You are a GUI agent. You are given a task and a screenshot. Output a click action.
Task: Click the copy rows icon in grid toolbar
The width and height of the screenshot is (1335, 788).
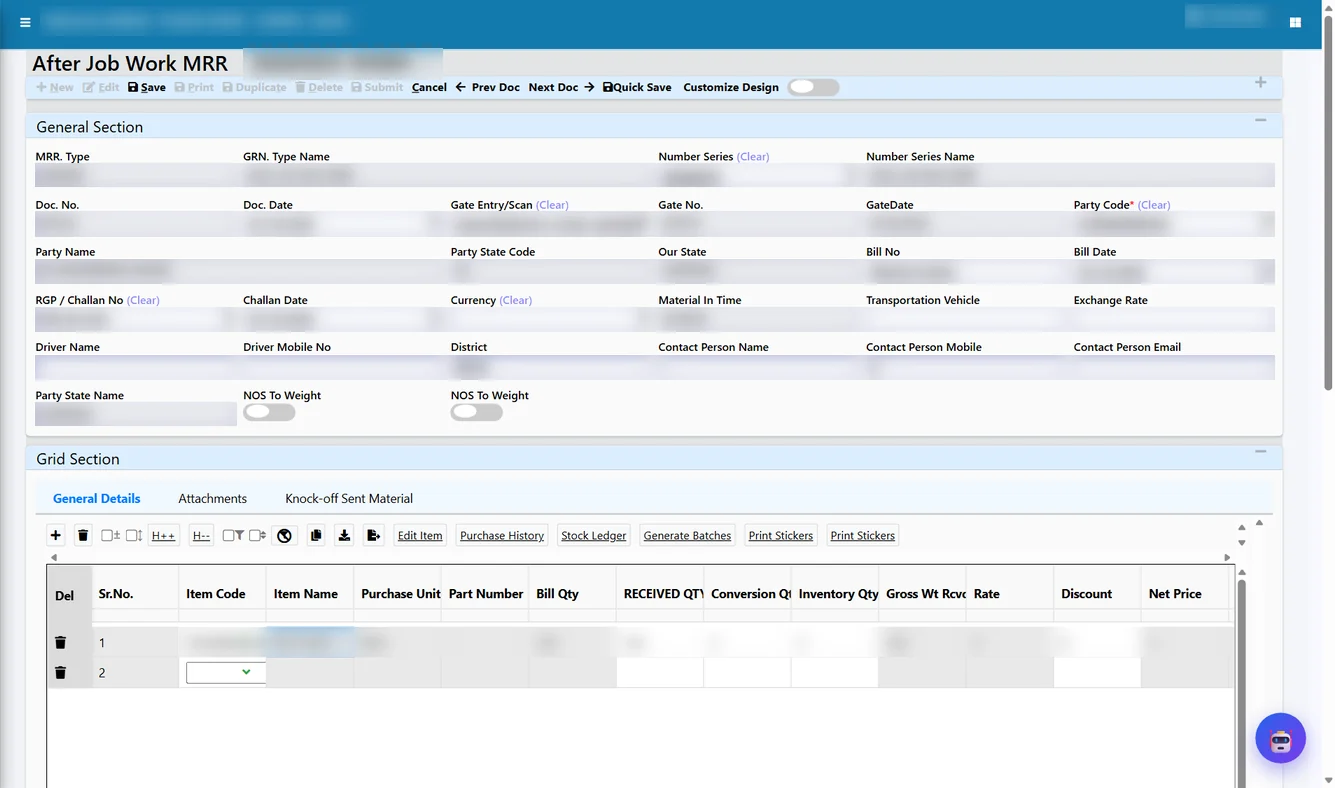coord(316,535)
